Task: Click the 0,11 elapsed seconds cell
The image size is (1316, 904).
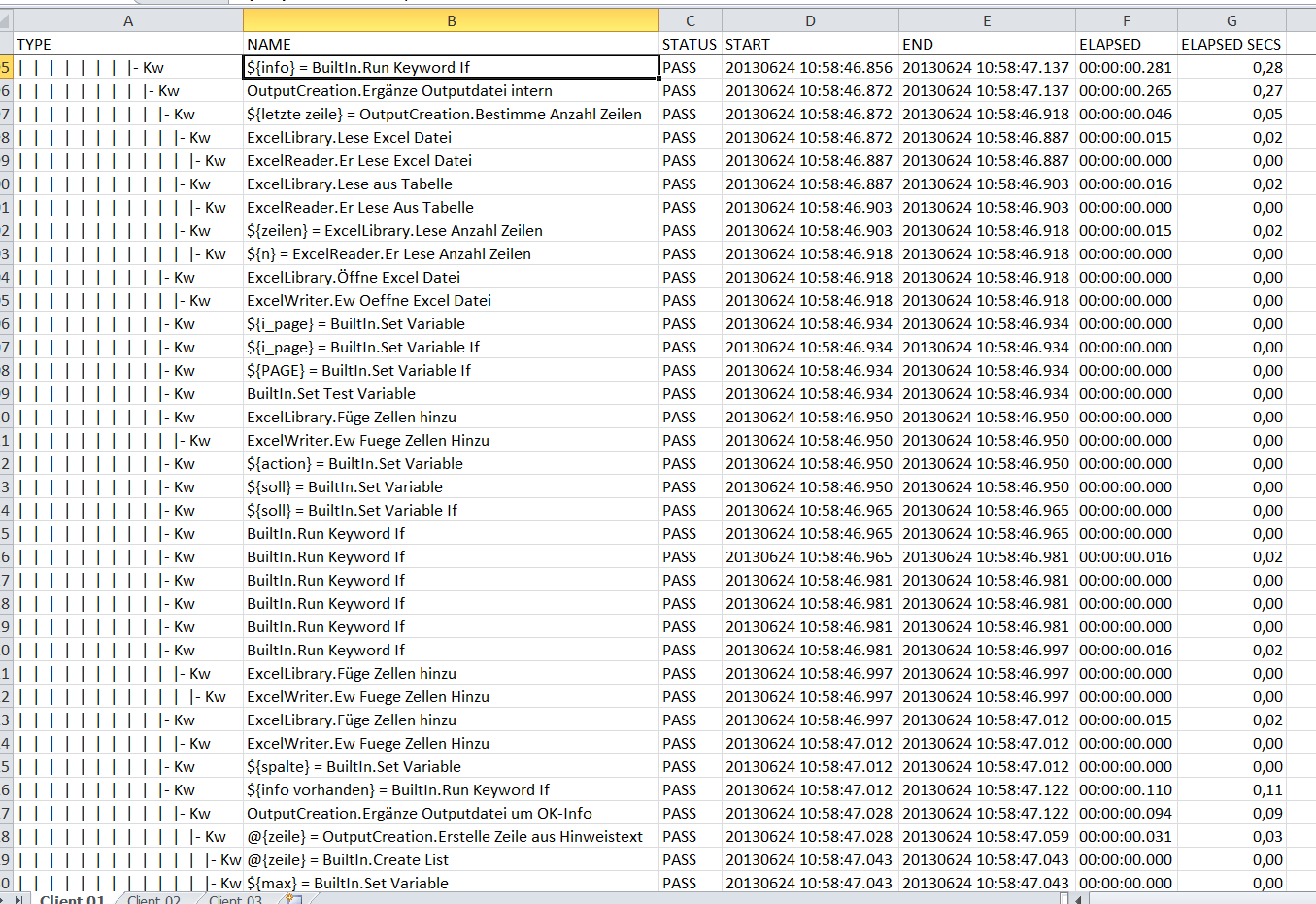Action: point(1232,790)
